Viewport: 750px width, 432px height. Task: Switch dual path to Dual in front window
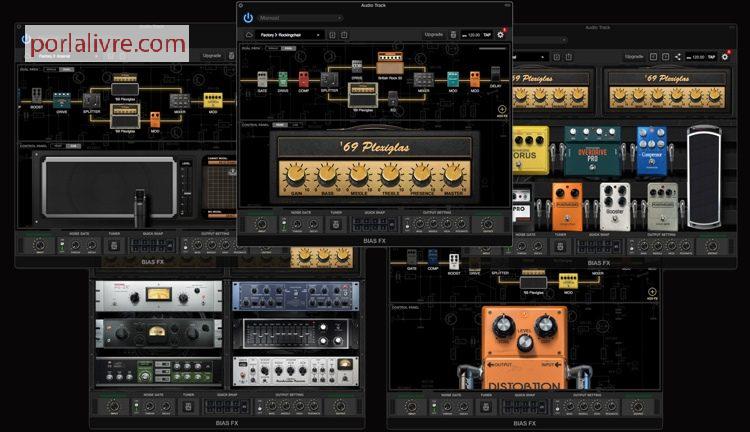click(x=288, y=48)
